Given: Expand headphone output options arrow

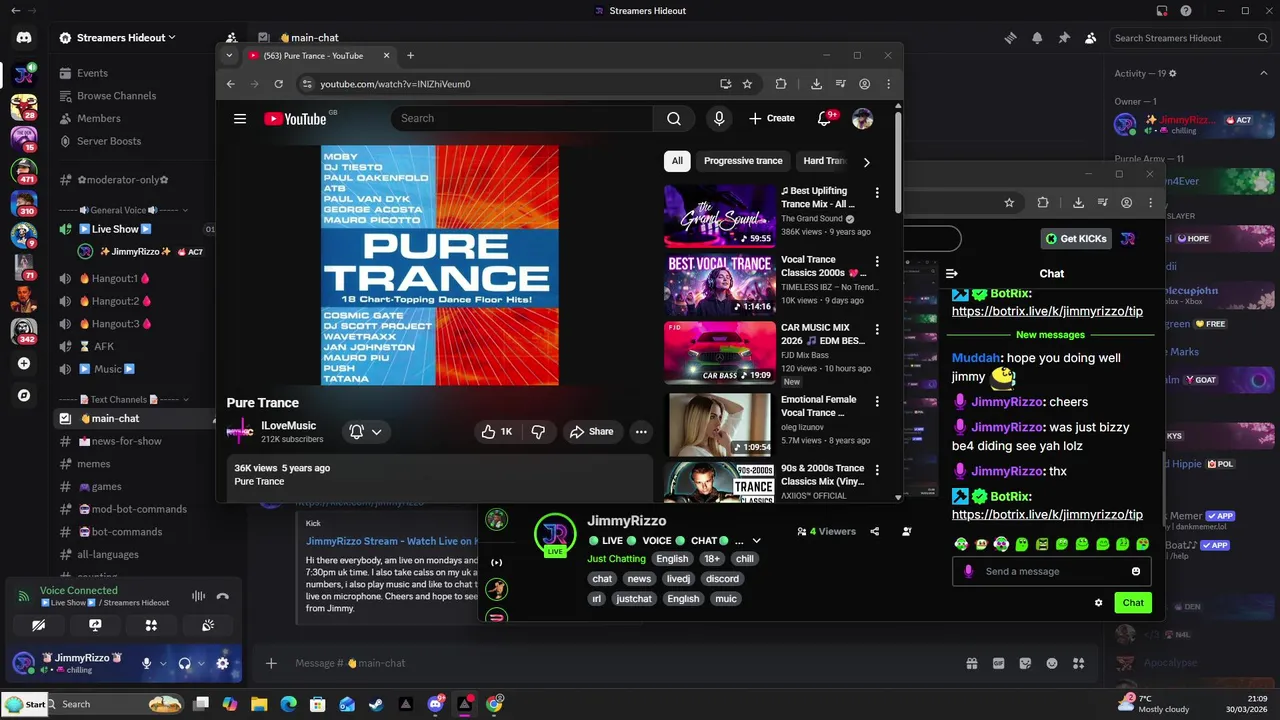Looking at the screenshot, I should pos(200,663).
